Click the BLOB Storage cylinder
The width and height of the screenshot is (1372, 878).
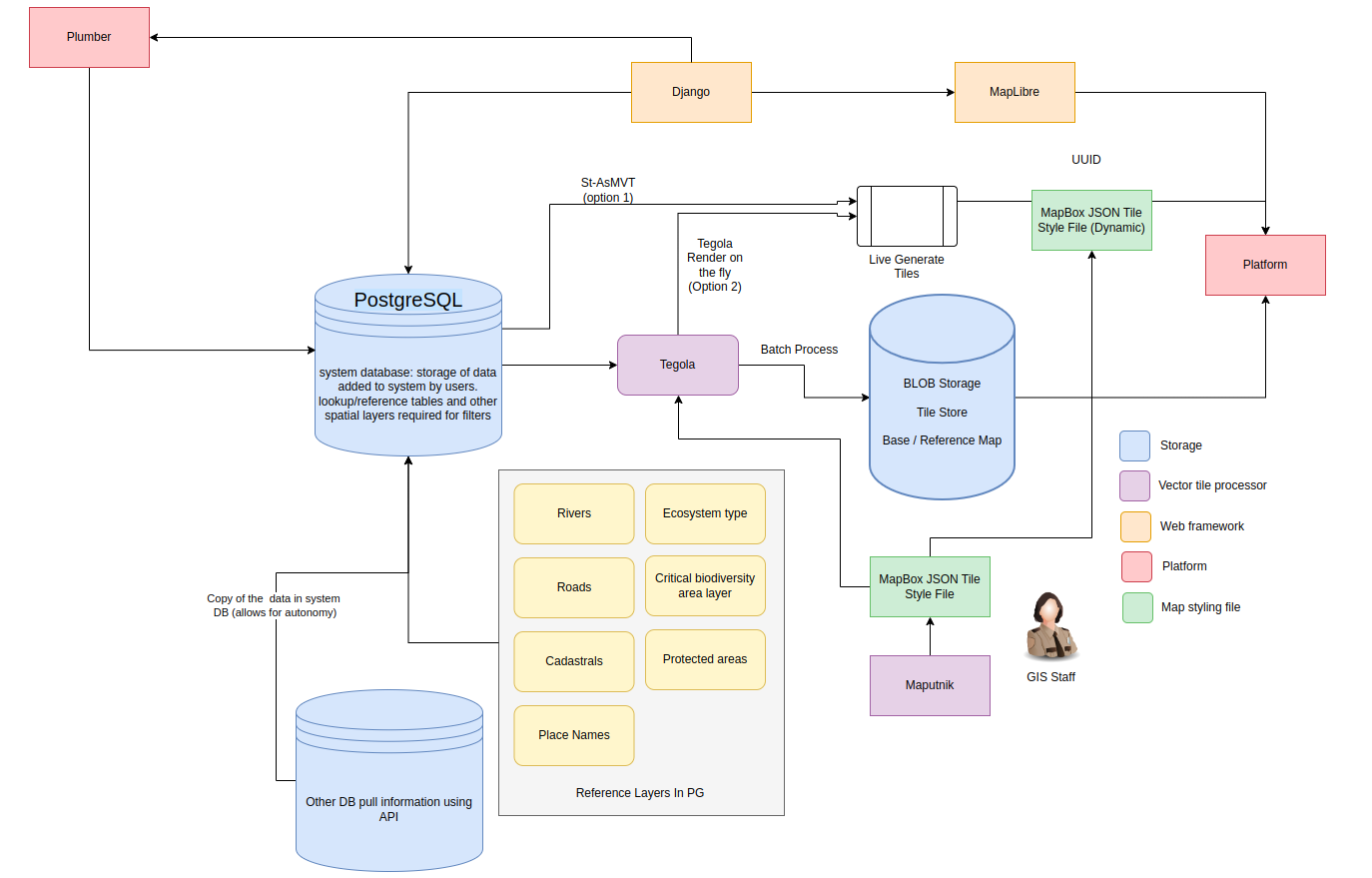pos(942,397)
